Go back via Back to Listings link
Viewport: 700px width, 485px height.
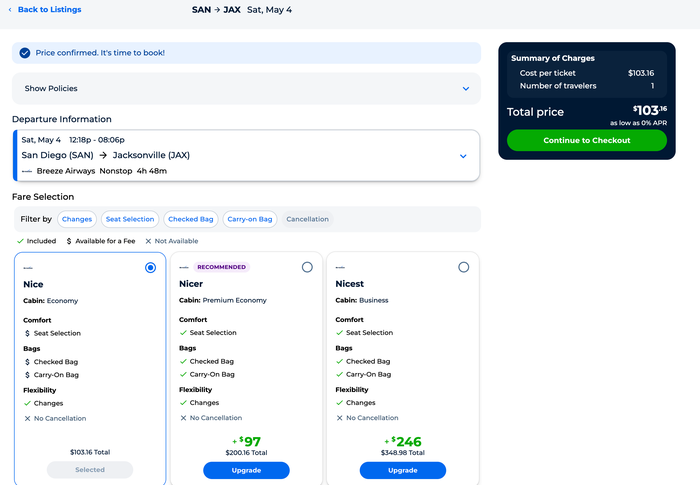(50, 9)
